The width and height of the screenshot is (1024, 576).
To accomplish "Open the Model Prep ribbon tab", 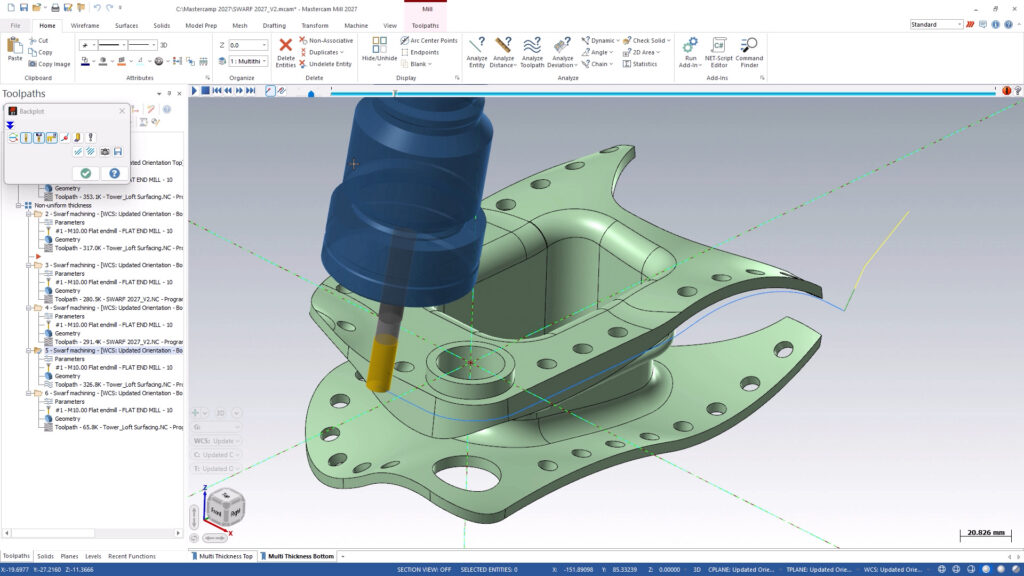I will point(201,25).
